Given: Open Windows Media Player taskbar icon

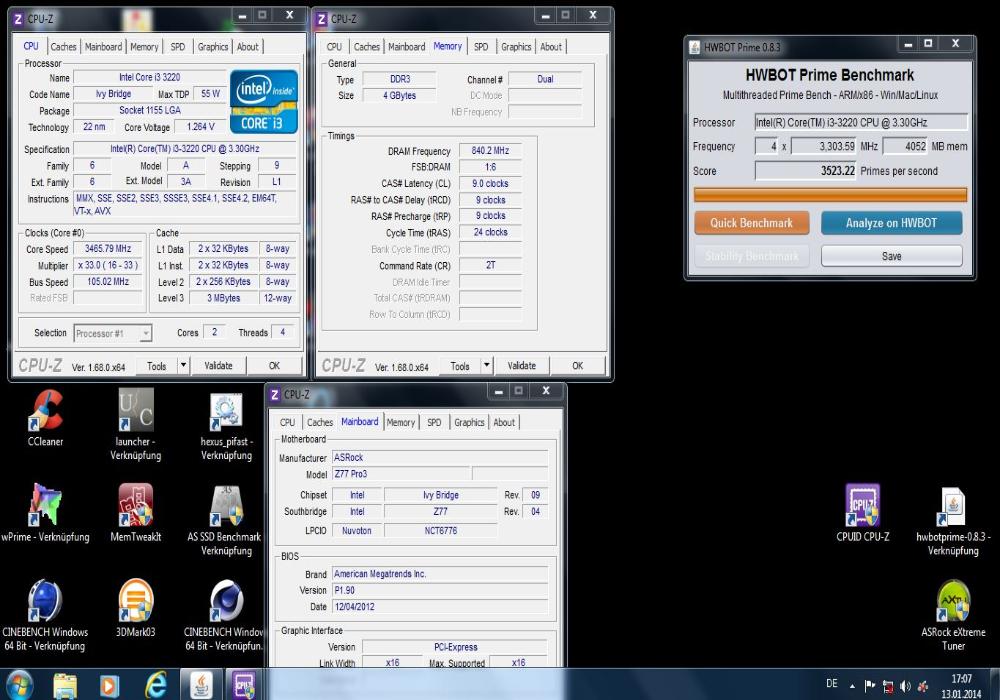Looking at the screenshot, I should pos(109,685).
